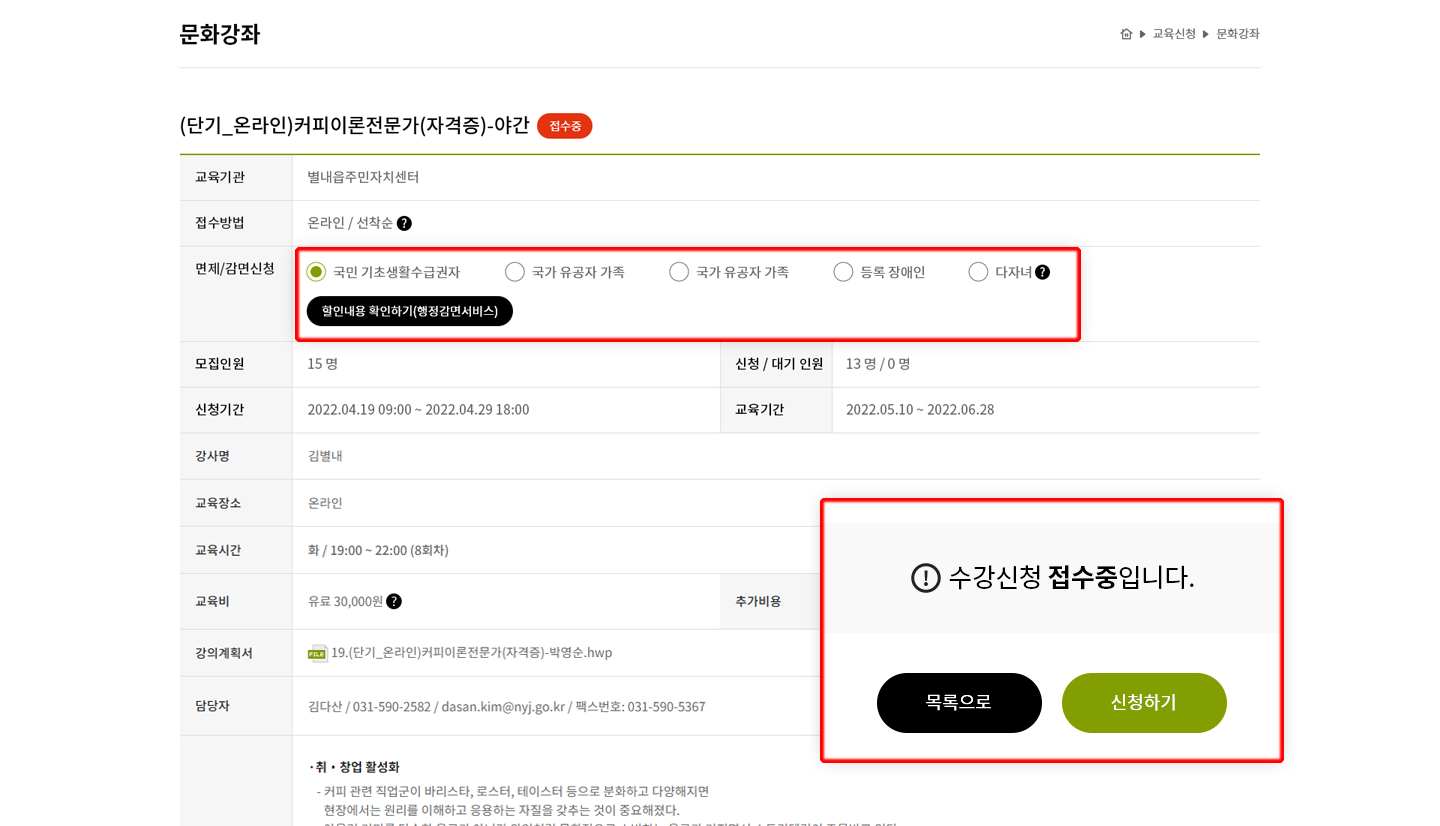
Task: Choose the 등록 장애인 radio button
Action: click(843, 272)
